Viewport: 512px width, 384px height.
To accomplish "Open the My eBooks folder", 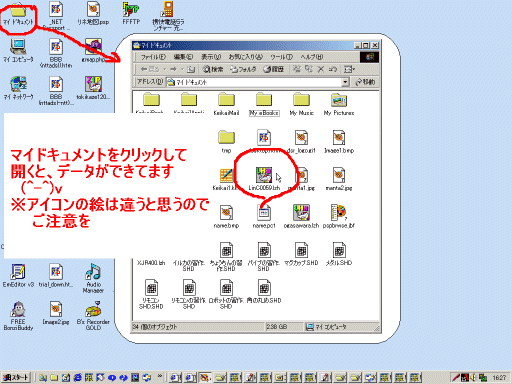I will (264, 105).
